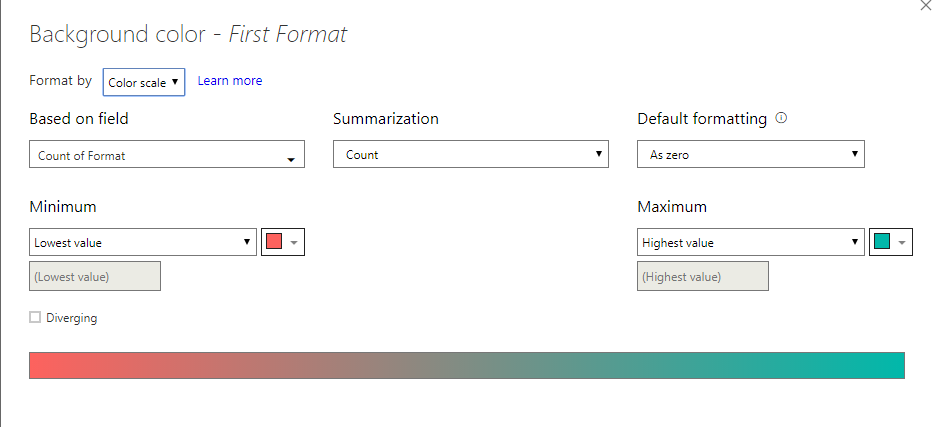The image size is (935, 427).
Task: Follow the Learn more link
Action: [x=230, y=81]
